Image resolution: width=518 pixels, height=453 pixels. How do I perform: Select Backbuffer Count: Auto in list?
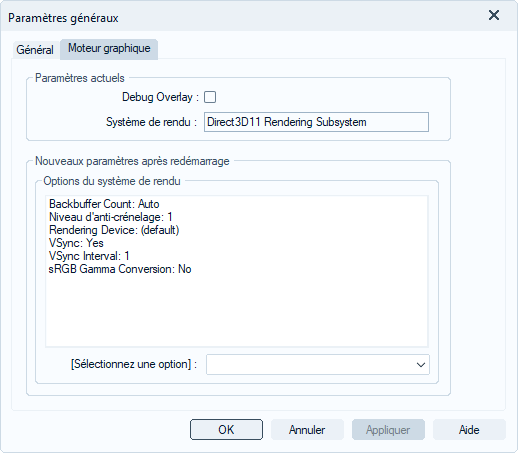pos(104,204)
